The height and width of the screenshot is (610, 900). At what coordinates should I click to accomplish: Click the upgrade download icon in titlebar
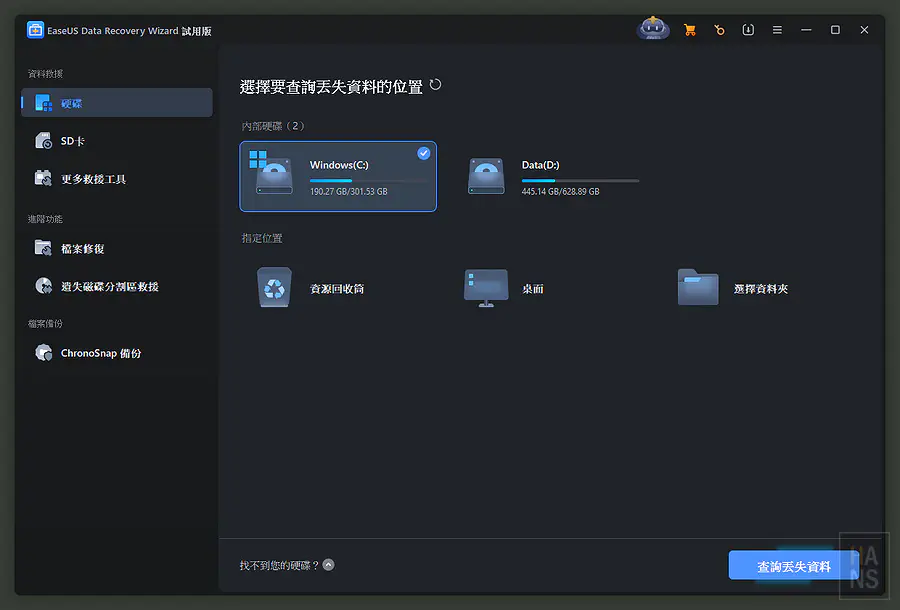pos(748,29)
